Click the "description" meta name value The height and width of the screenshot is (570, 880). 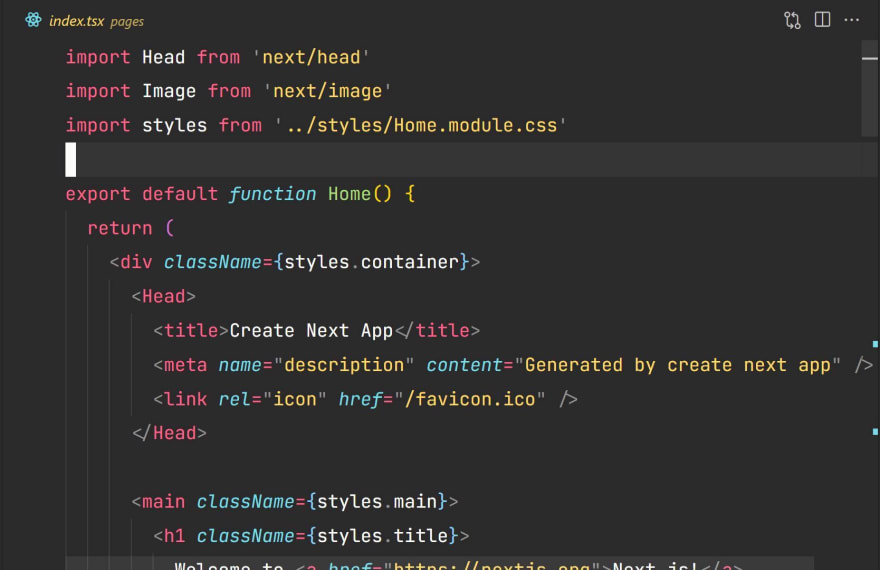(343, 365)
